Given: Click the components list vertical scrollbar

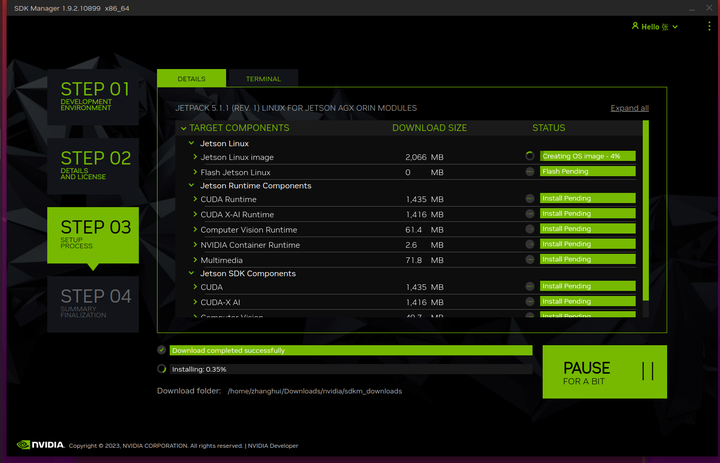Looking at the screenshot, I should click(646, 211).
